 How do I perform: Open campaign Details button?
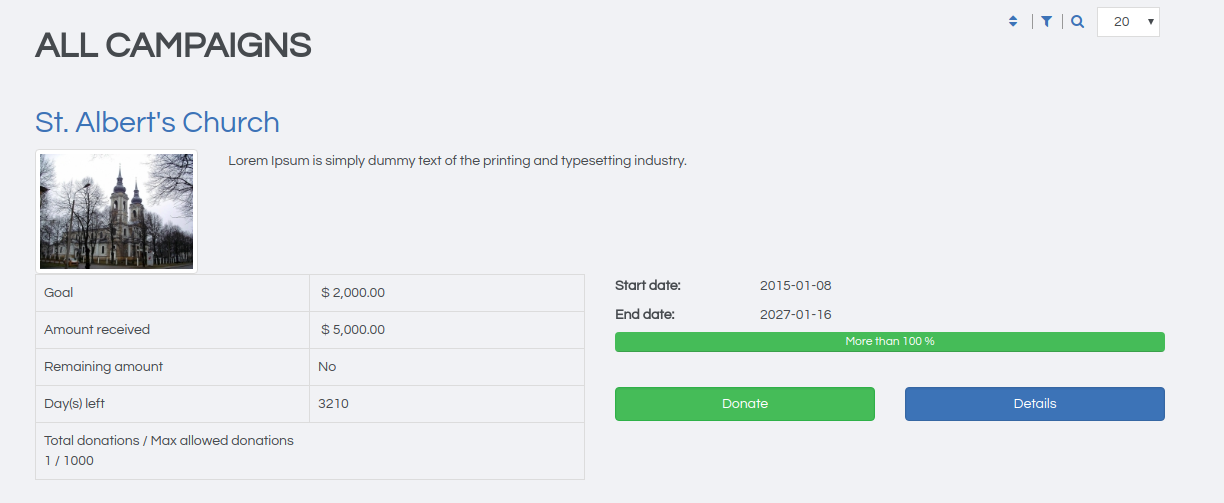pos(1034,404)
